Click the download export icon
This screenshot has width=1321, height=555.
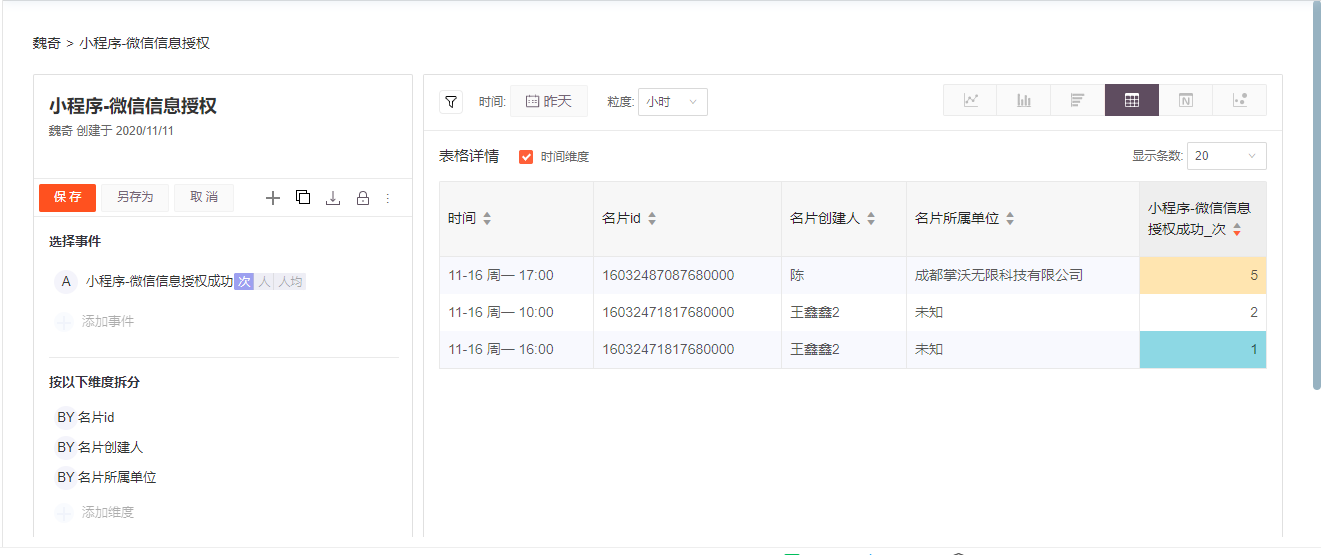[x=333, y=198]
